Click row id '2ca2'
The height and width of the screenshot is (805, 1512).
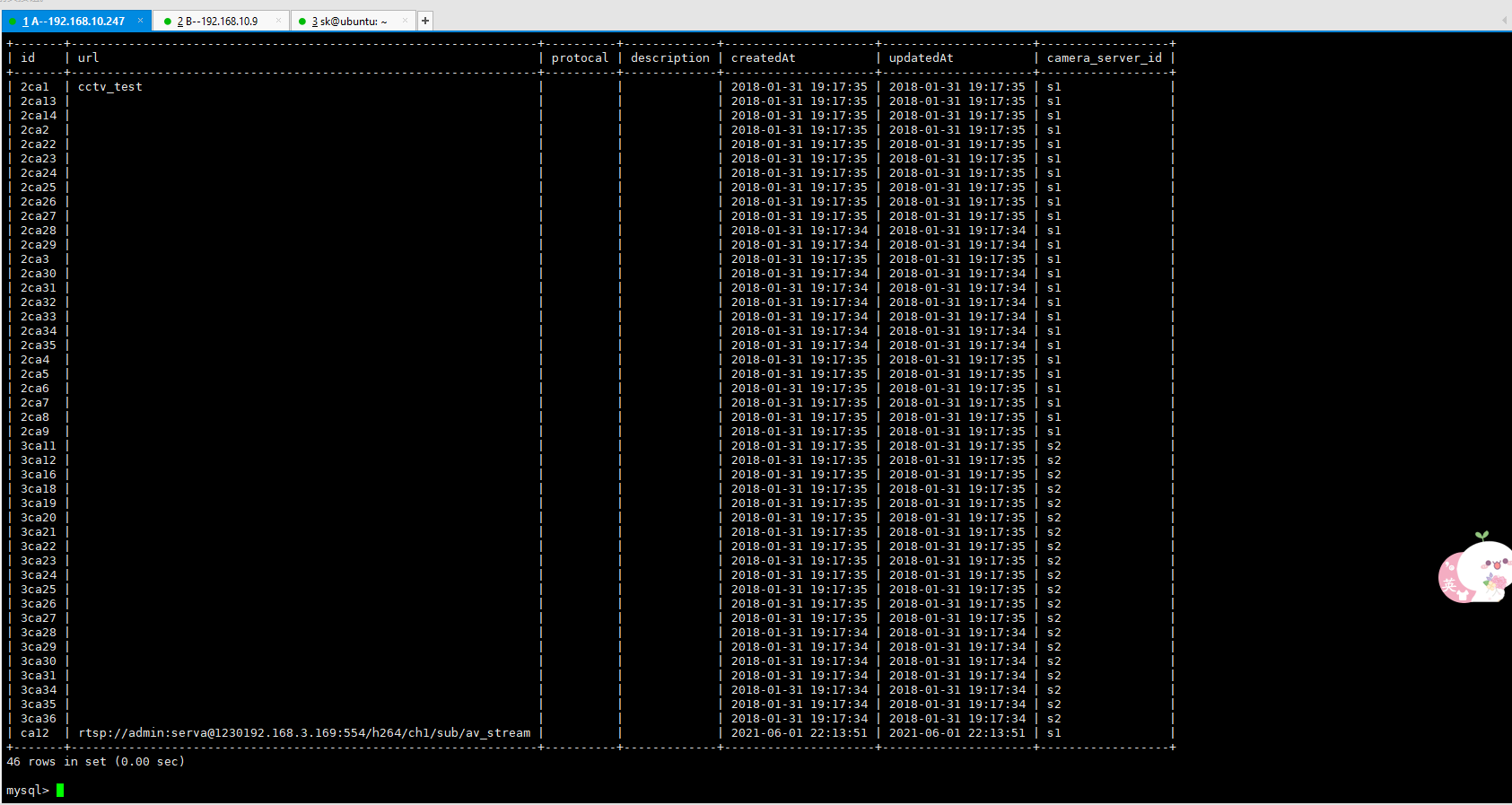pyautogui.click(x=35, y=130)
